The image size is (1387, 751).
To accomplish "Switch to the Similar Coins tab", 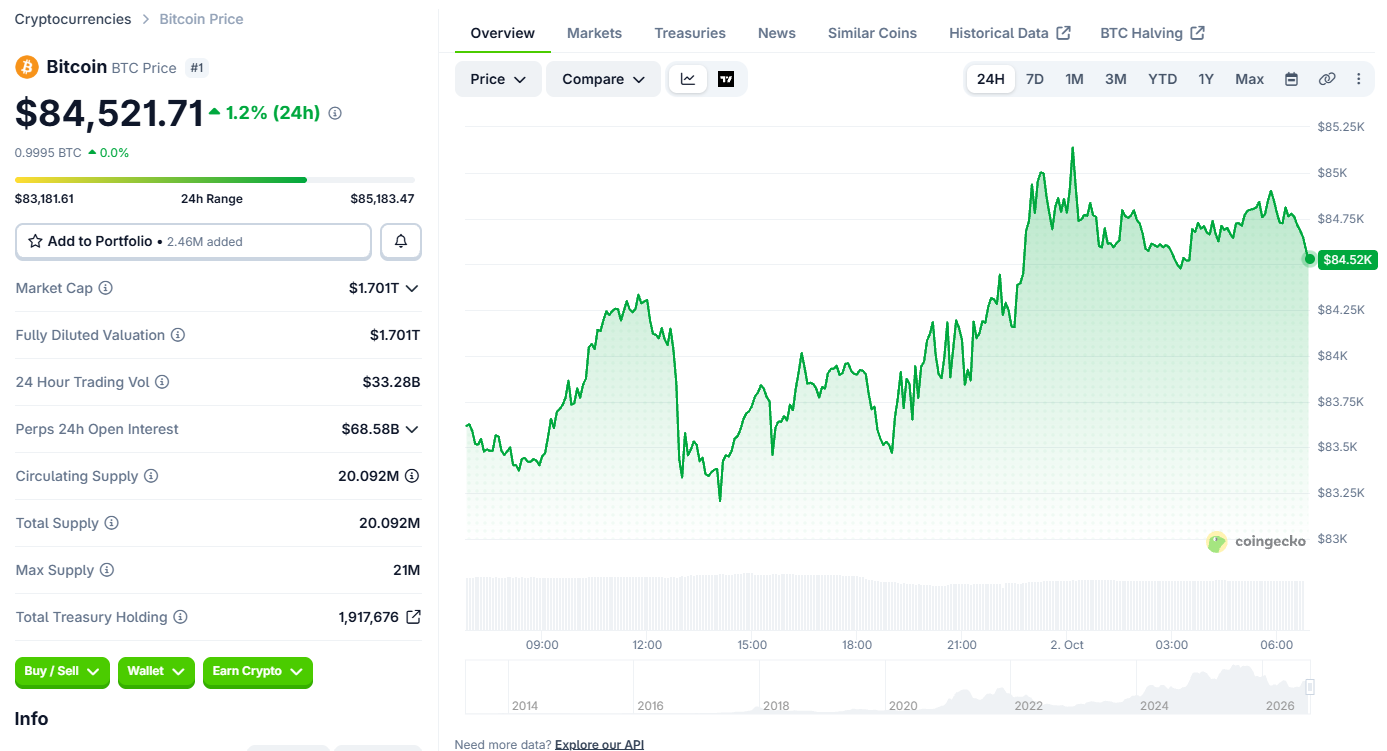I will (872, 33).
